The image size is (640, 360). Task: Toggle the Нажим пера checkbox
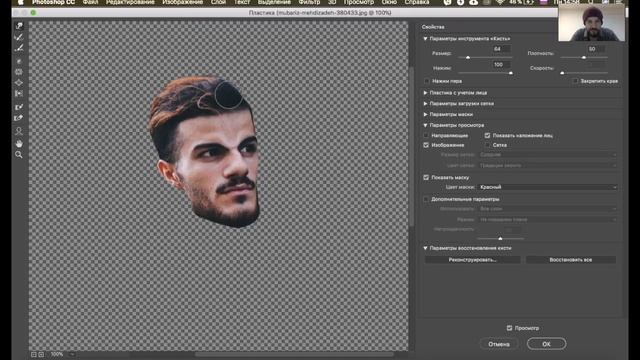pos(427,81)
